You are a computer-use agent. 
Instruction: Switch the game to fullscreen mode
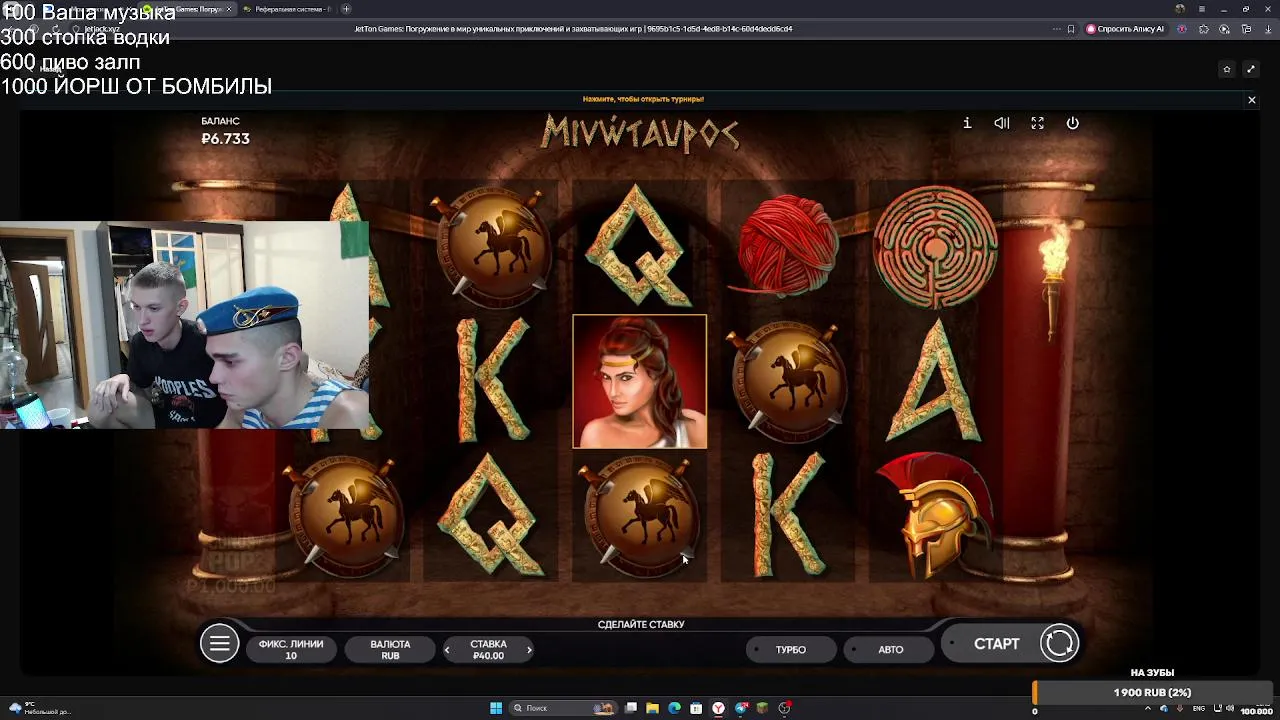pyautogui.click(x=1037, y=123)
